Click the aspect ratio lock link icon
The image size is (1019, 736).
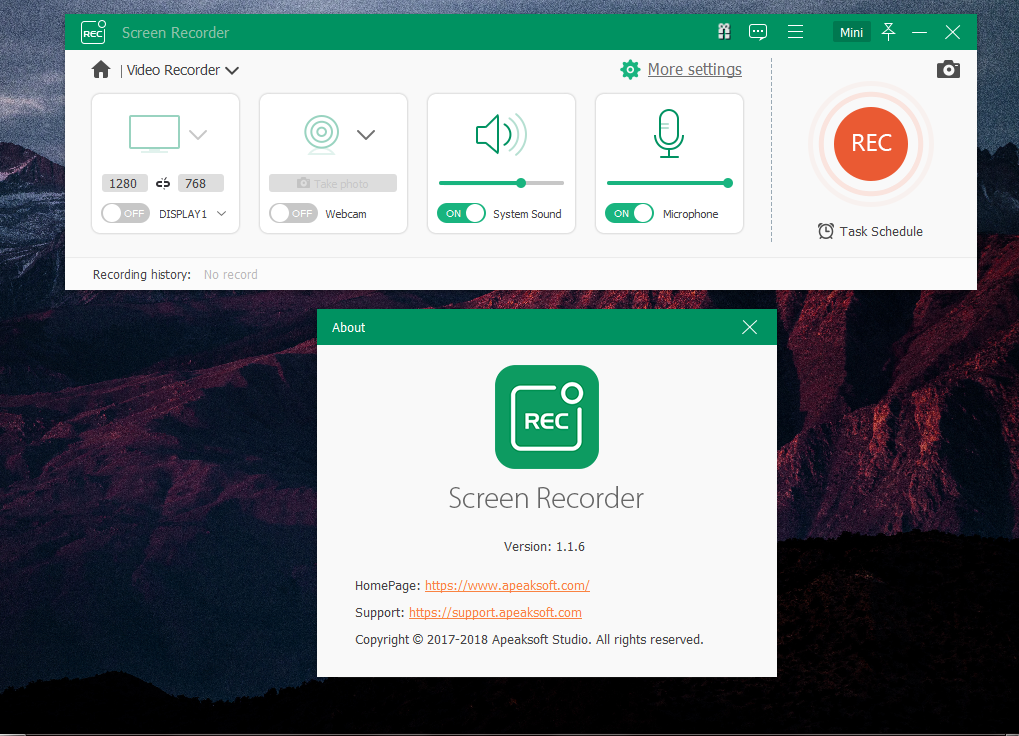[x=163, y=183]
